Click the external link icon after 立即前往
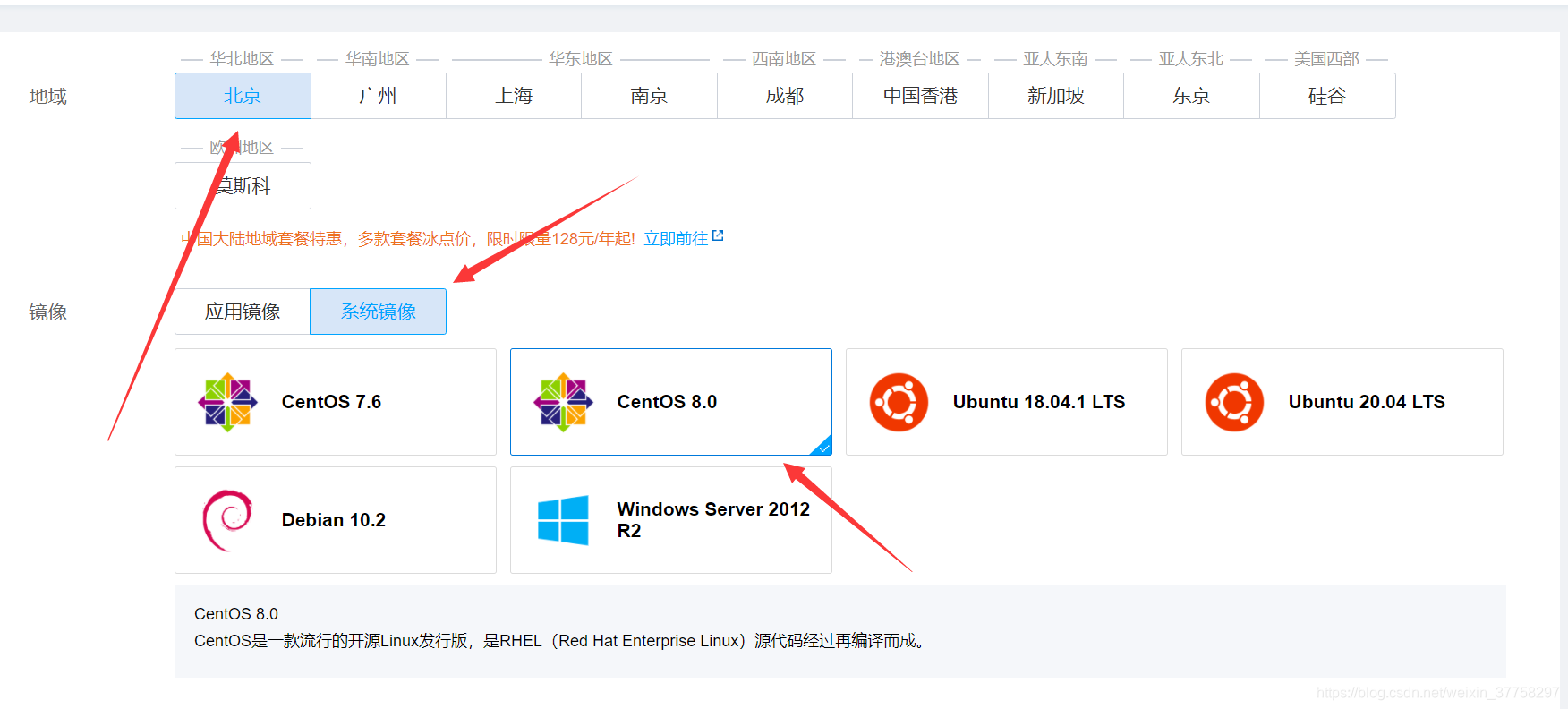This screenshot has width=1568, height=709. 718,236
